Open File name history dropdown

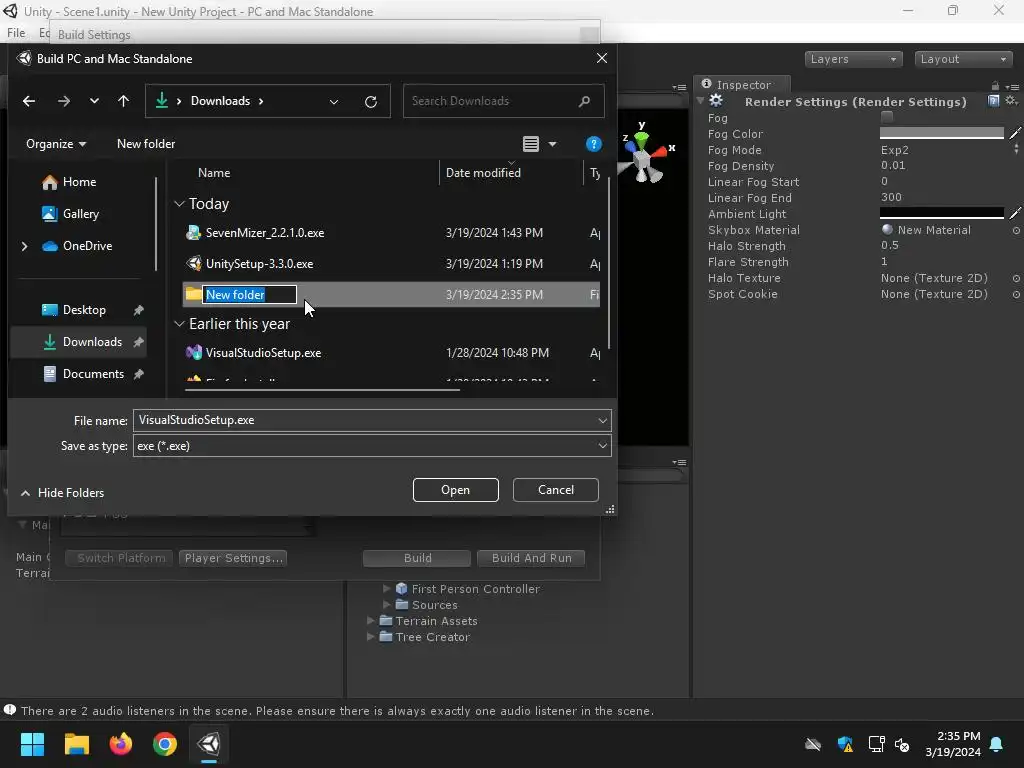[x=602, y=421]
